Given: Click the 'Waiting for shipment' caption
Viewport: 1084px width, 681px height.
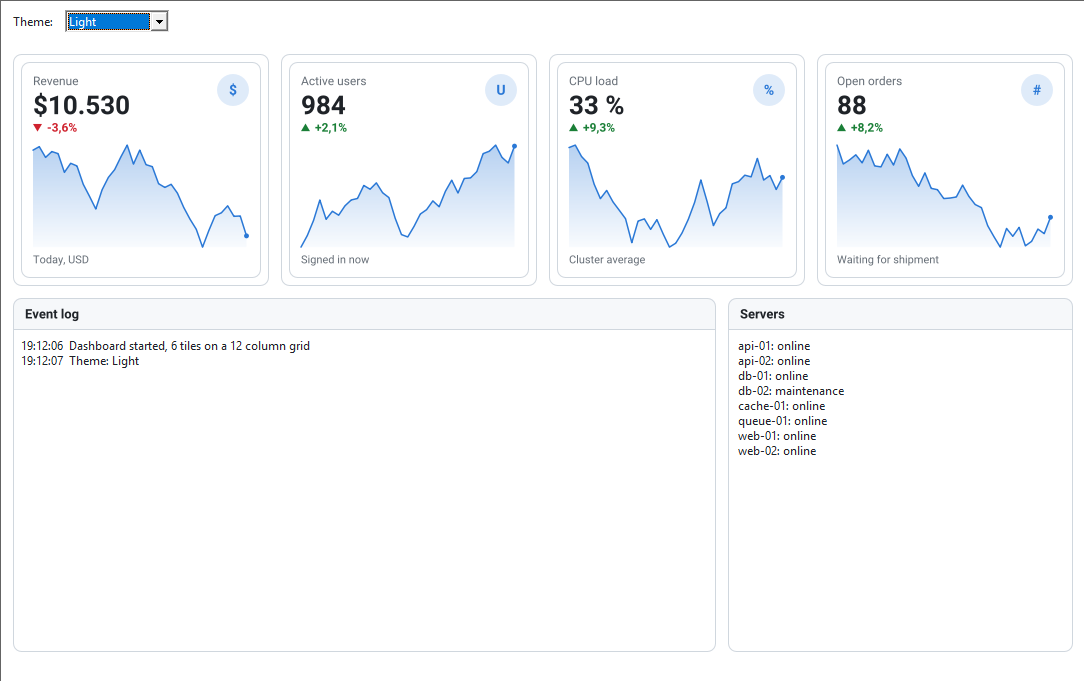Looking at the screenshot, I should click(x=888, y=259).
